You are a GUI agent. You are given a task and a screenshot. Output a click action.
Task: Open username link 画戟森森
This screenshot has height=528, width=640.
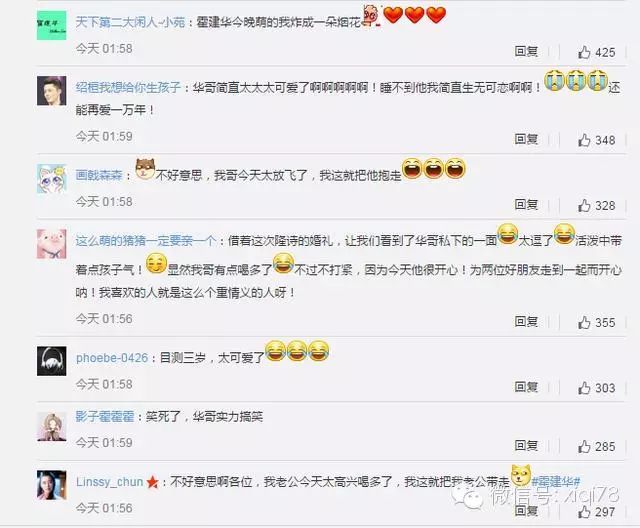[99, 175]
